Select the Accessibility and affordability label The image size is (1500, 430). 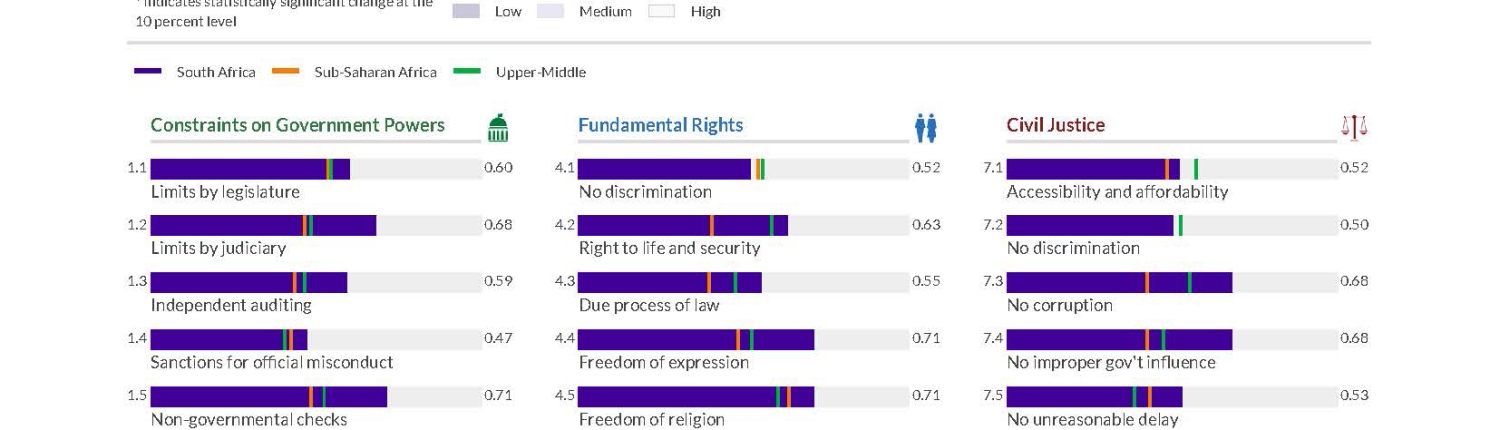tap(1117, 192)
